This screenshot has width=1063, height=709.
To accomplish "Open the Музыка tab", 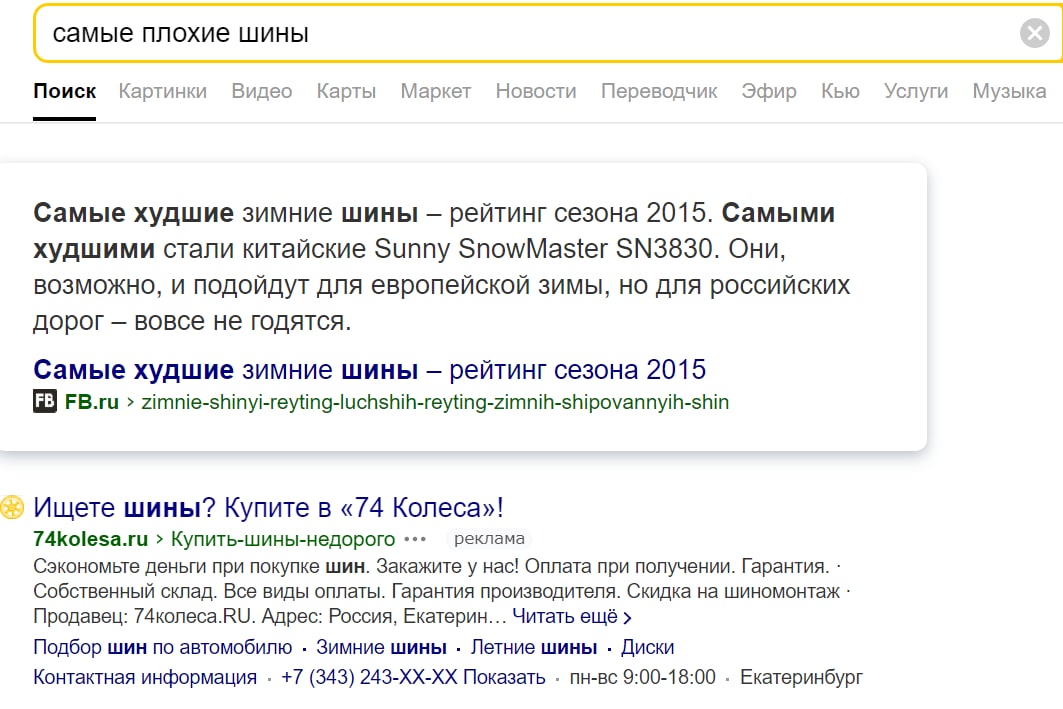I will [1009, 91].
